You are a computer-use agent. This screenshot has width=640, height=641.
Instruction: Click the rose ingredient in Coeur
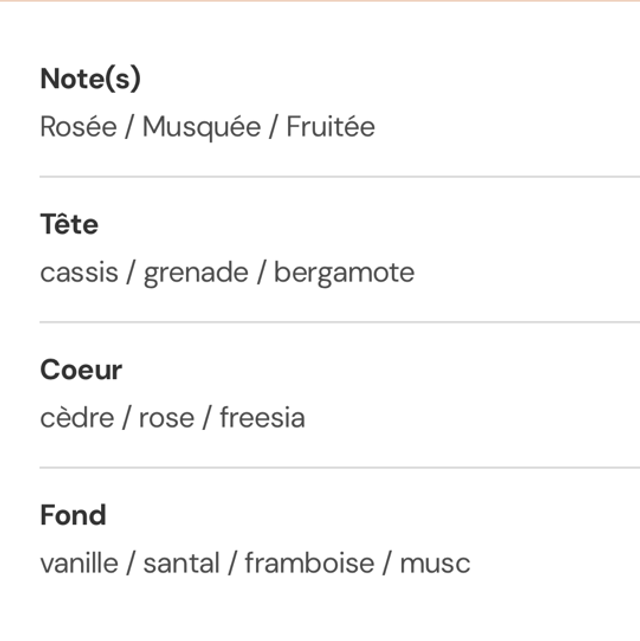coord(166,418)
